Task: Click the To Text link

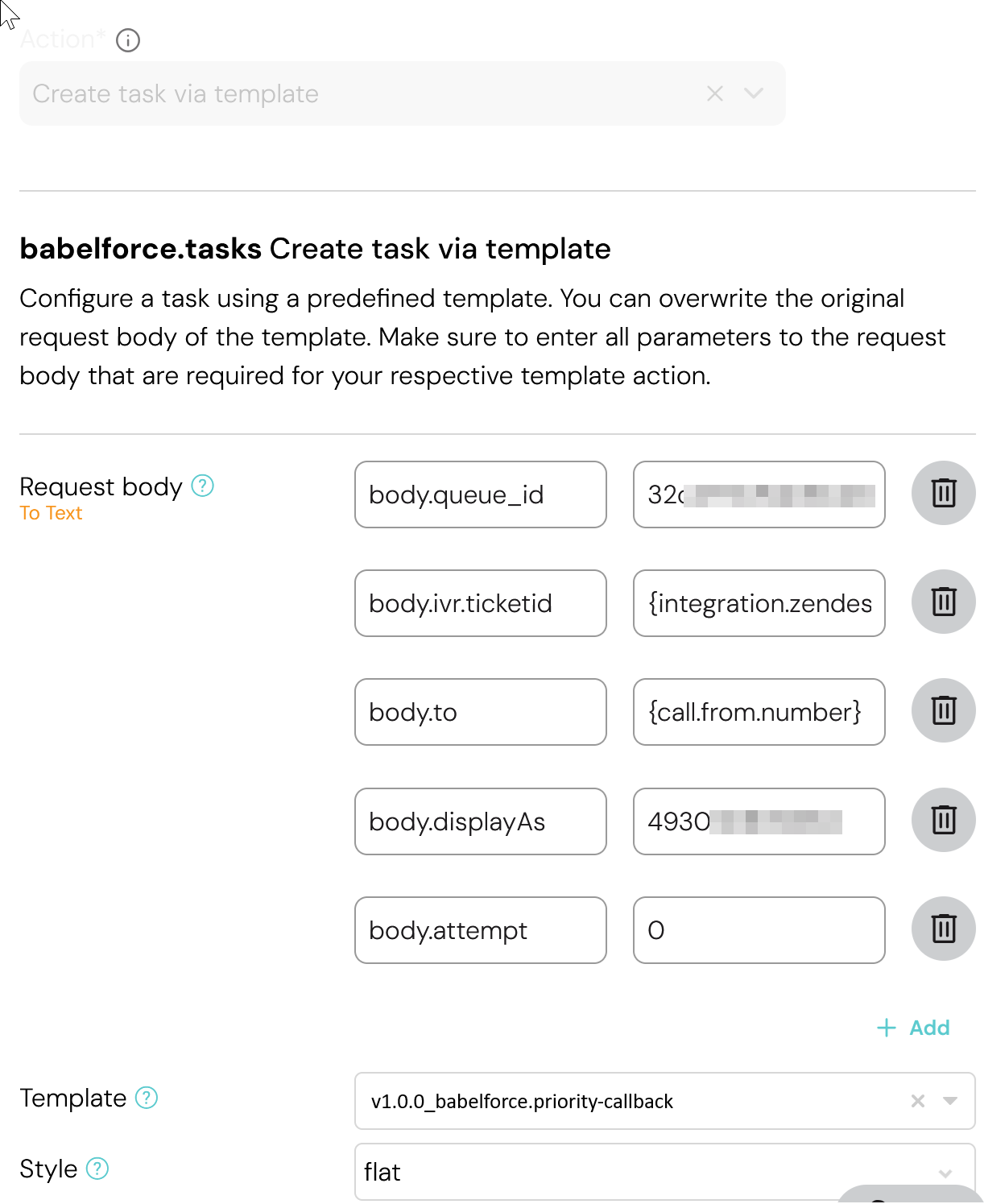Action: (x=51, y=513)
